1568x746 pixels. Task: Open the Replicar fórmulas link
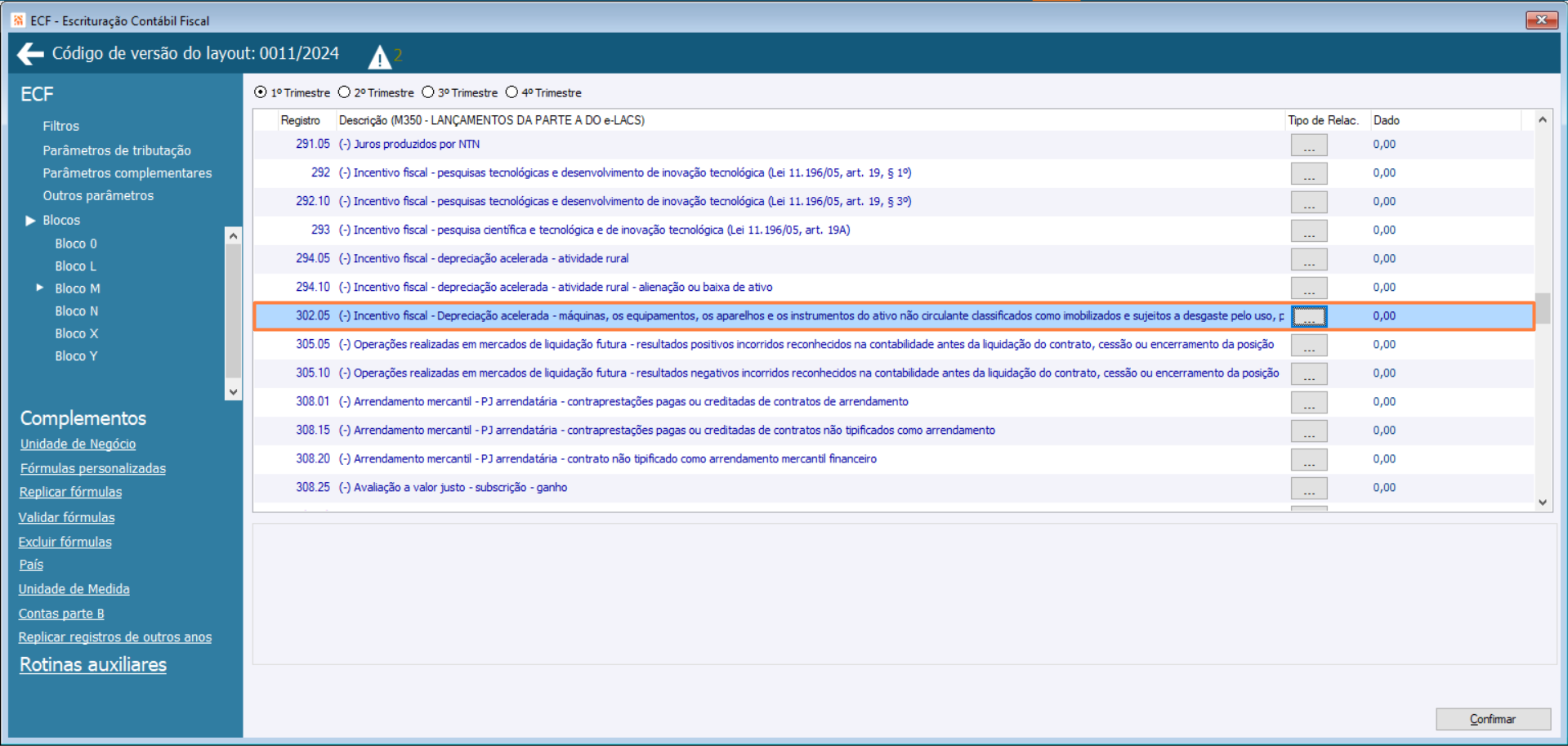tap(71, 492)
